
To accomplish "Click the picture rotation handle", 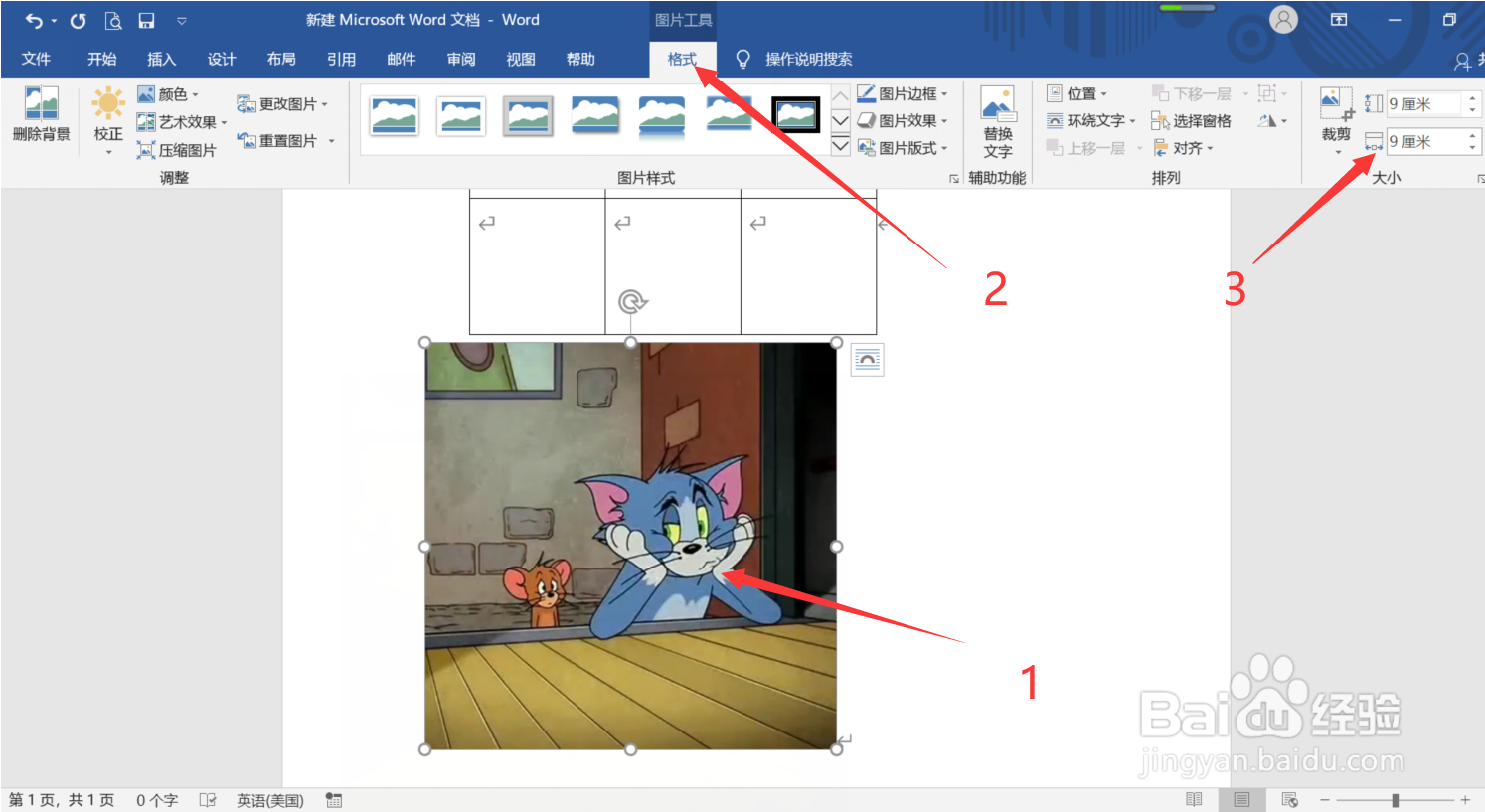I will [x=631, y=301].
